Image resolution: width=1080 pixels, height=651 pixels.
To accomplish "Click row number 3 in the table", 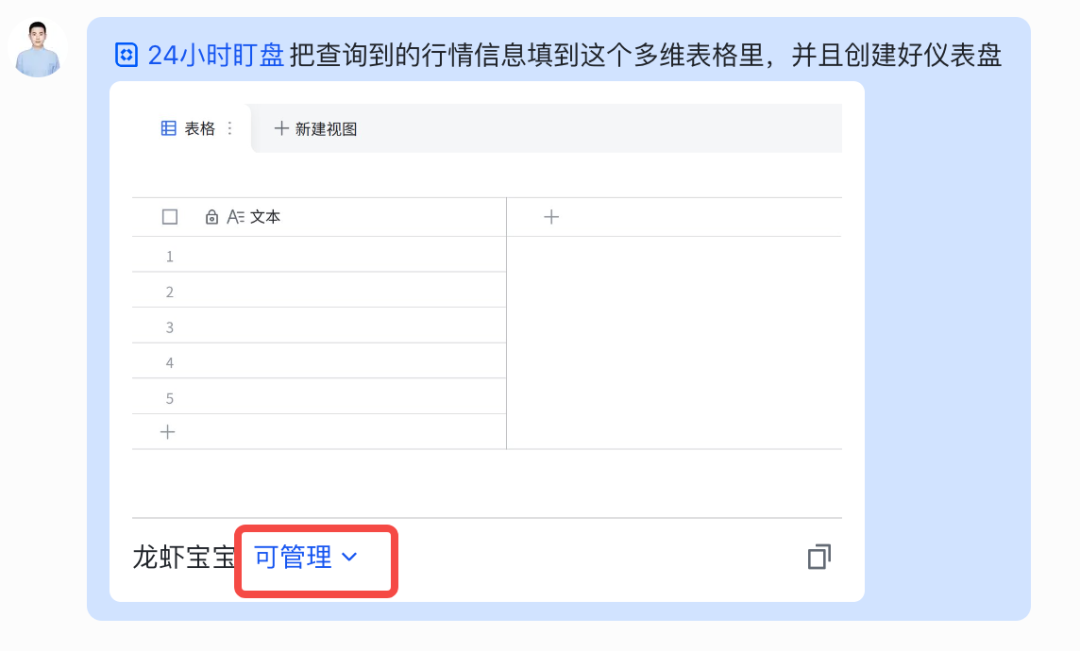I will 170,326.
